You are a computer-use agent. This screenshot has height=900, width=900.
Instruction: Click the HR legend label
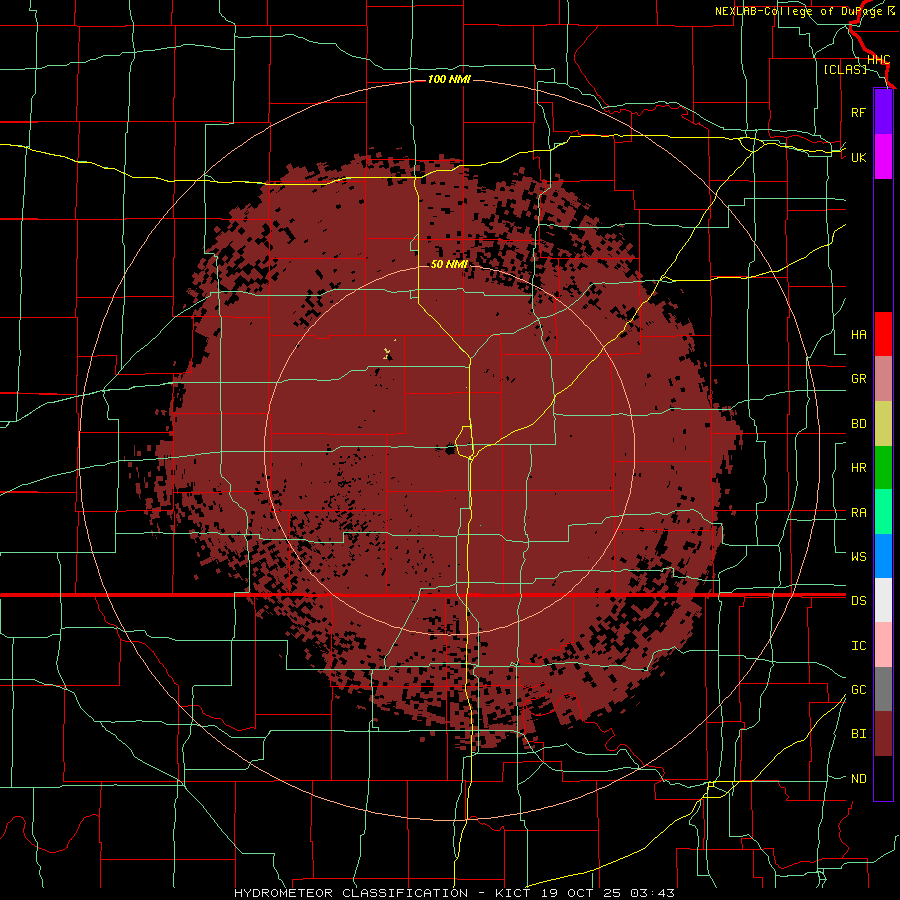(858, 468)
